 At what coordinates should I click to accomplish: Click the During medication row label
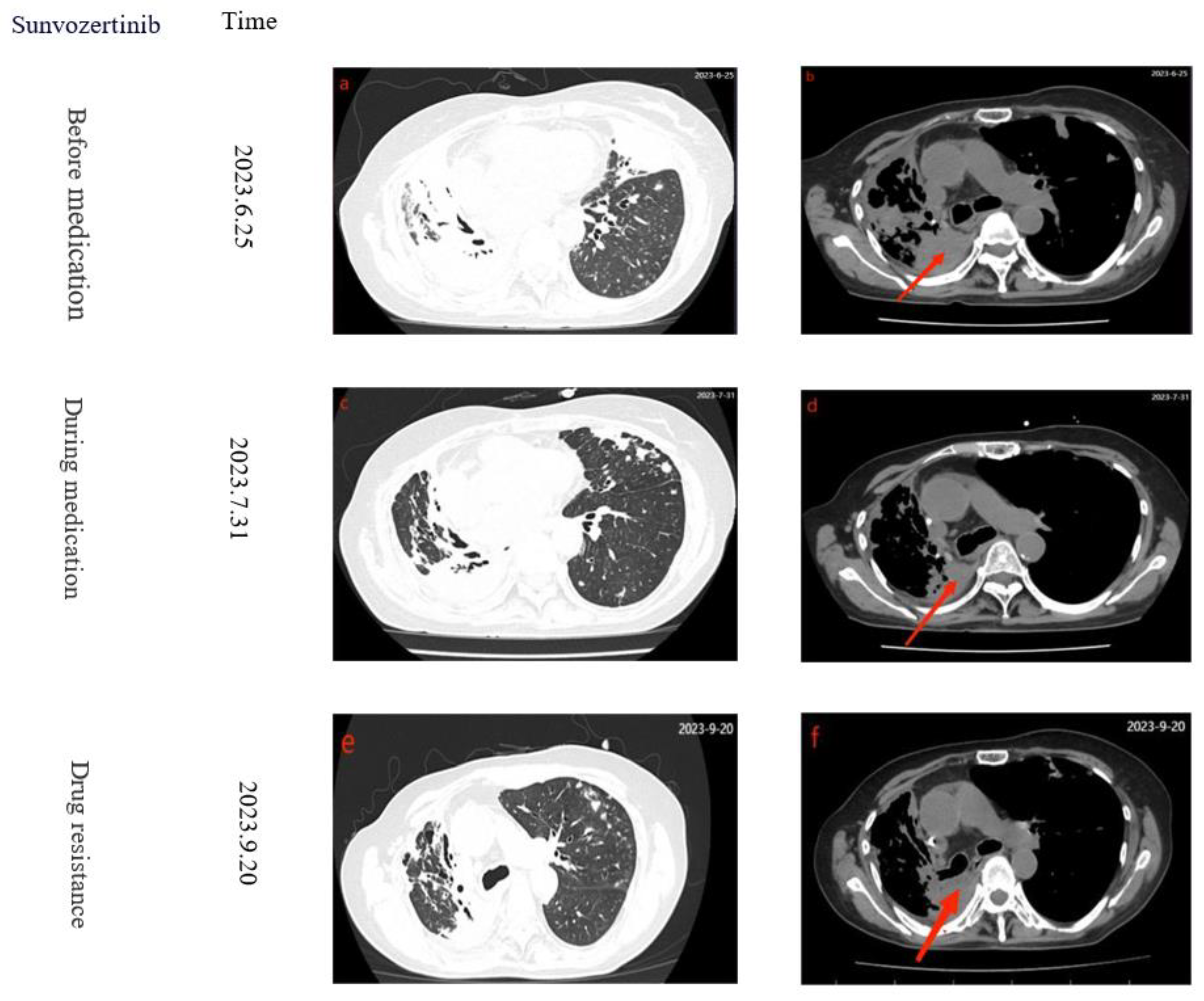(x=73, y=498)
